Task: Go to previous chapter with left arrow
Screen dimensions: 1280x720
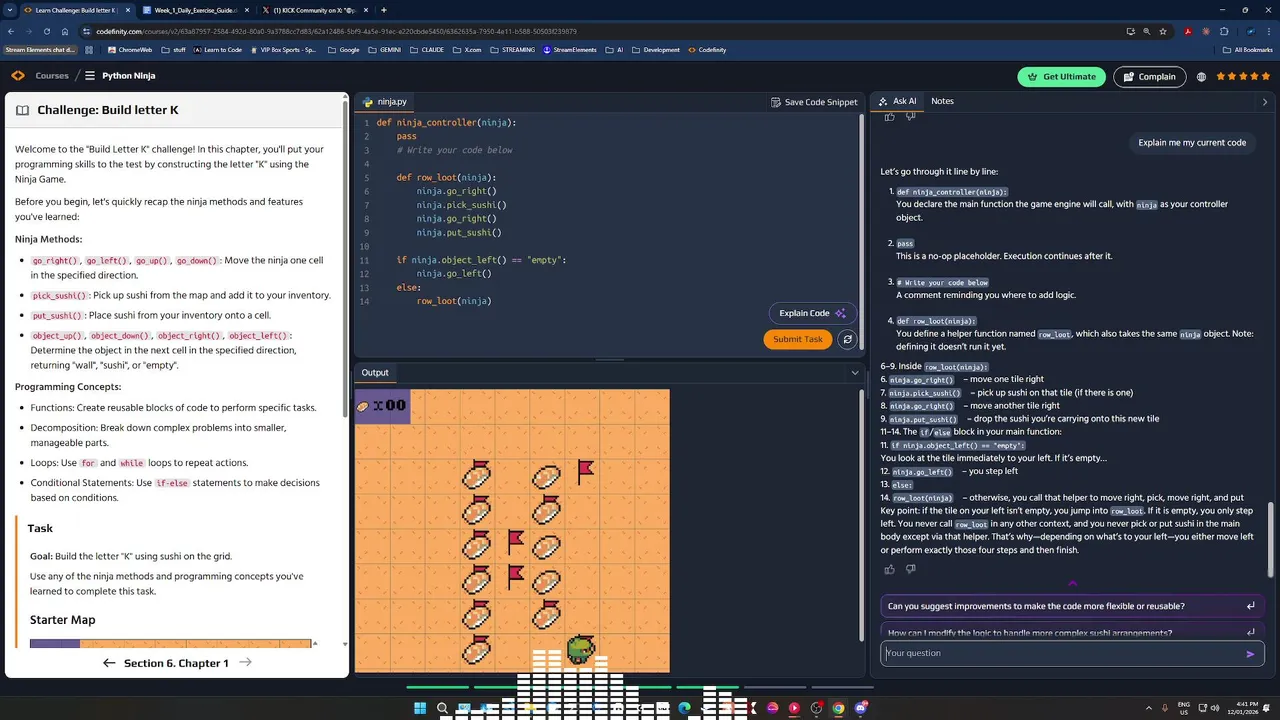Action: [x=109, y=663]
